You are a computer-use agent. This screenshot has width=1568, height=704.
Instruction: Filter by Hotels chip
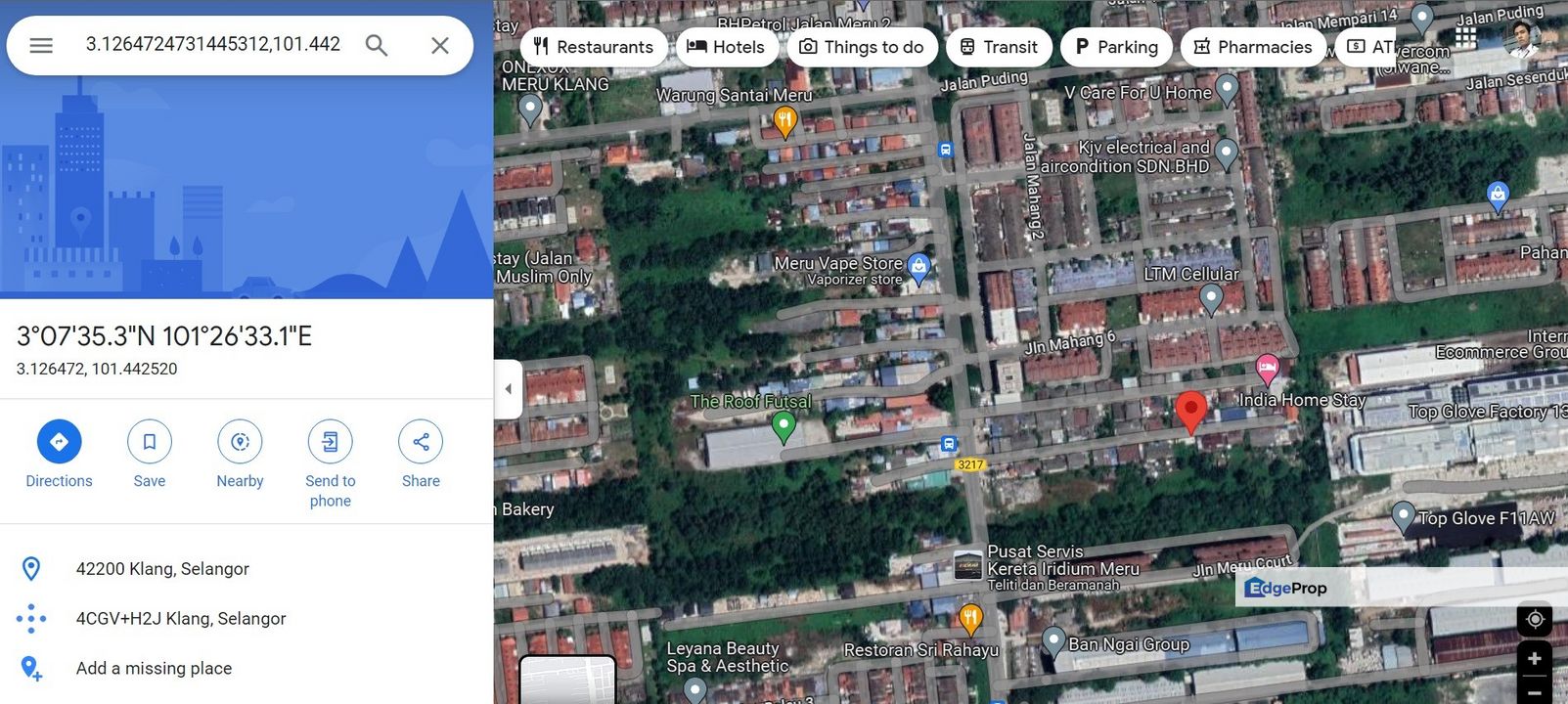(727, 47)
